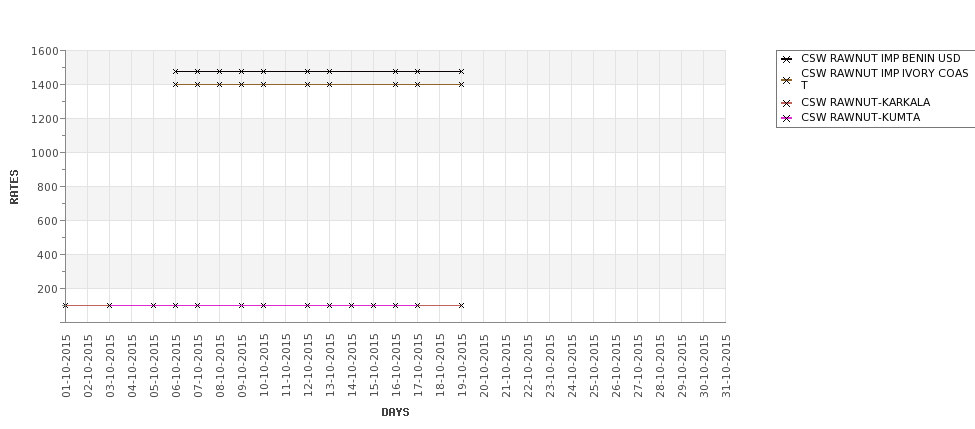975x429 pixels.
Task: Click the 1600 value on the RATES axis
Action: (x=44, y=51)
